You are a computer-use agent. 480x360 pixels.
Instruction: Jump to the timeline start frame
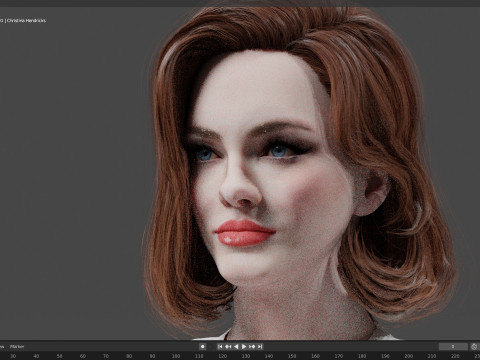click(220, 347)
